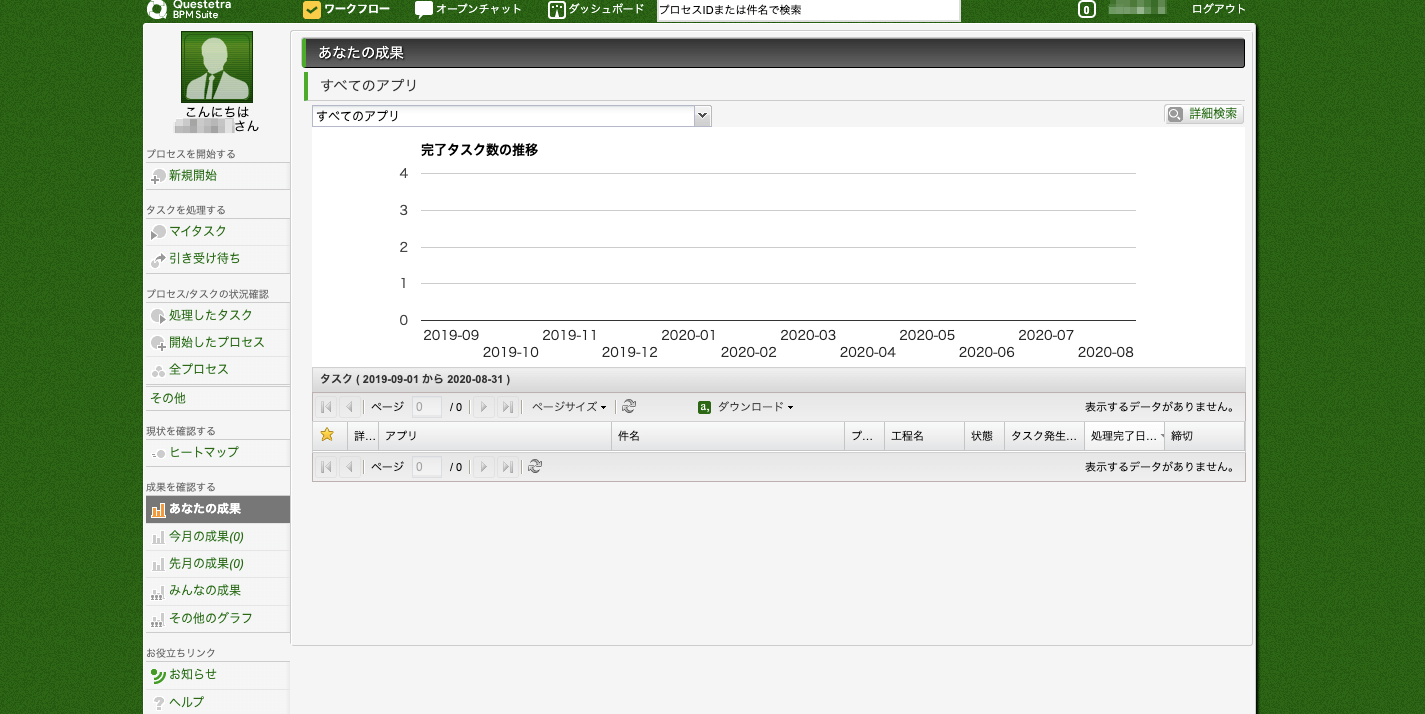Select ワークフロー in the top menu
The height and width of the screenshot is (714, 1425).
point(346,10)
